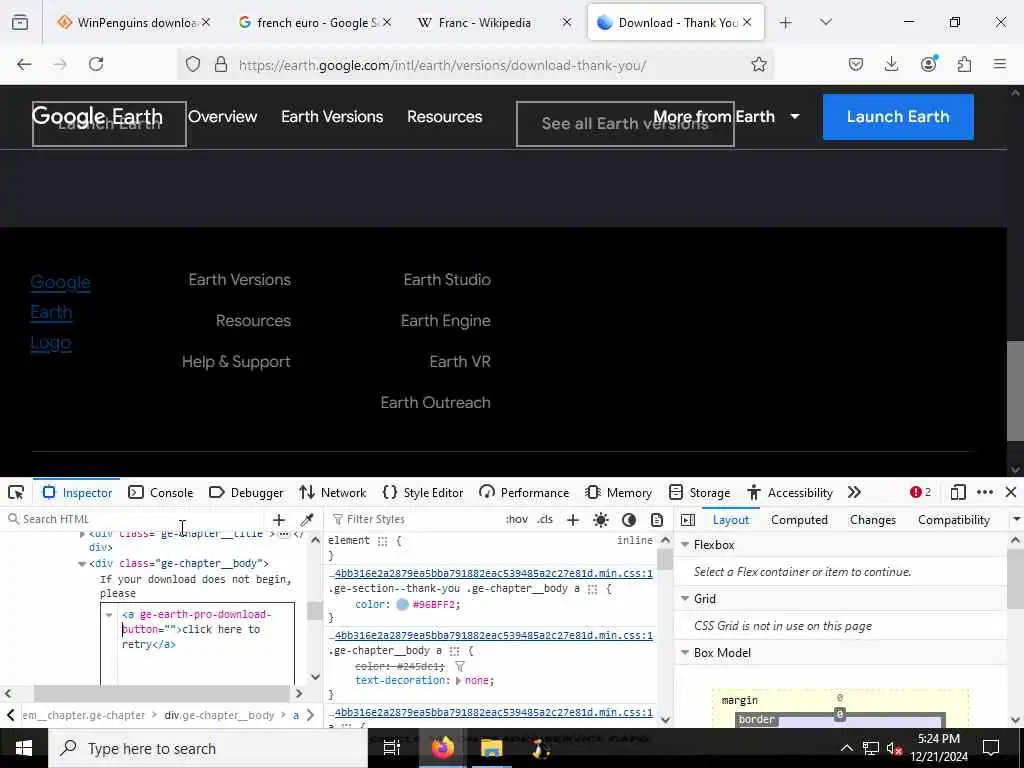Open the Changes side tab

tap(872, 520)
